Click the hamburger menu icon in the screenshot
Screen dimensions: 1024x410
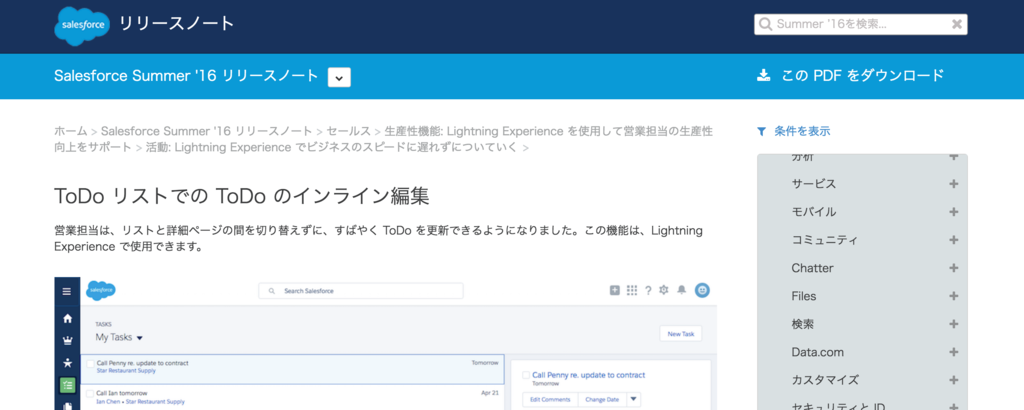tap(67, 291)
